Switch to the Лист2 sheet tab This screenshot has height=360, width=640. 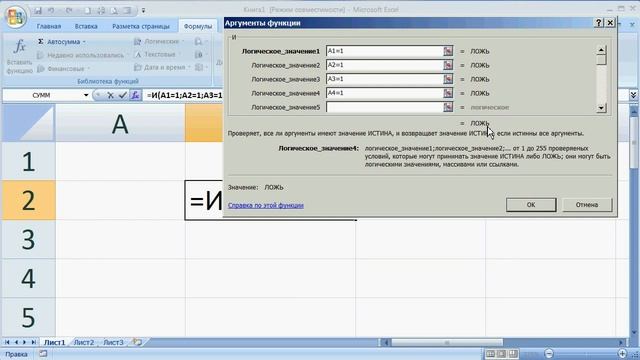coord(84,342)
